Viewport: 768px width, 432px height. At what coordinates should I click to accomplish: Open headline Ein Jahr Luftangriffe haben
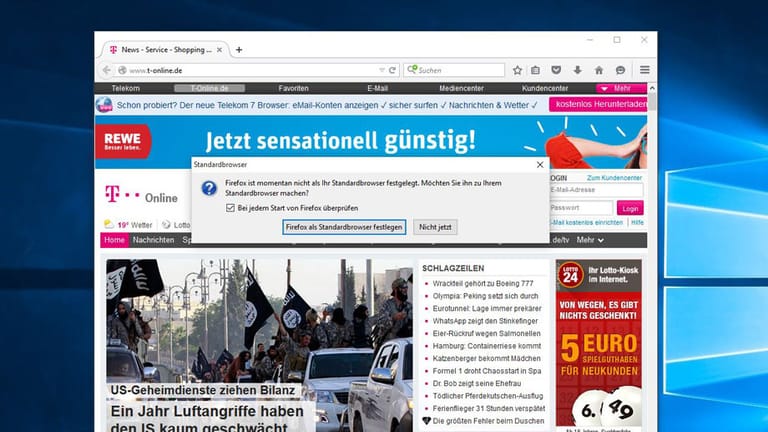tap(207, 411)
